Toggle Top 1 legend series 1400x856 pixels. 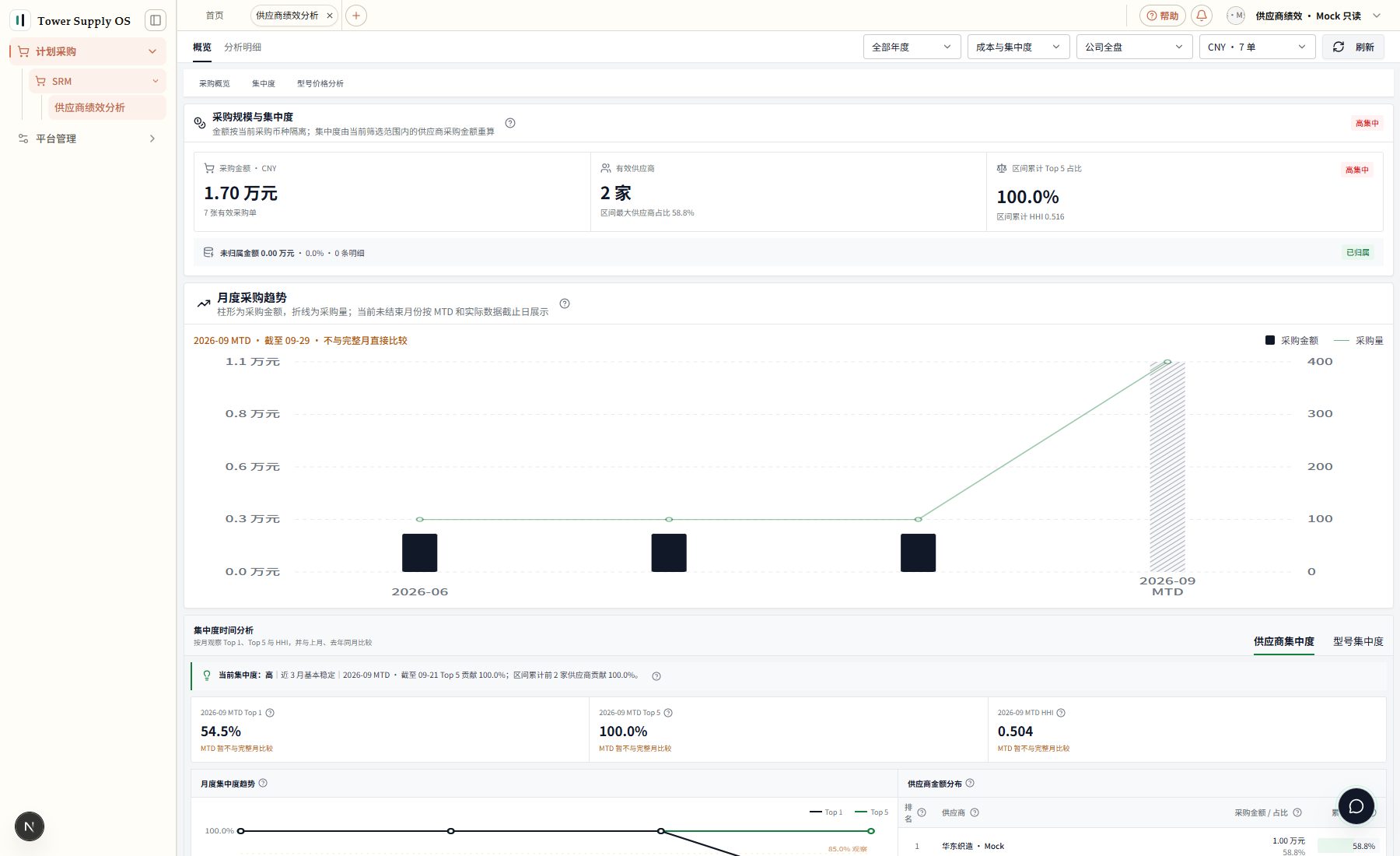826,812
